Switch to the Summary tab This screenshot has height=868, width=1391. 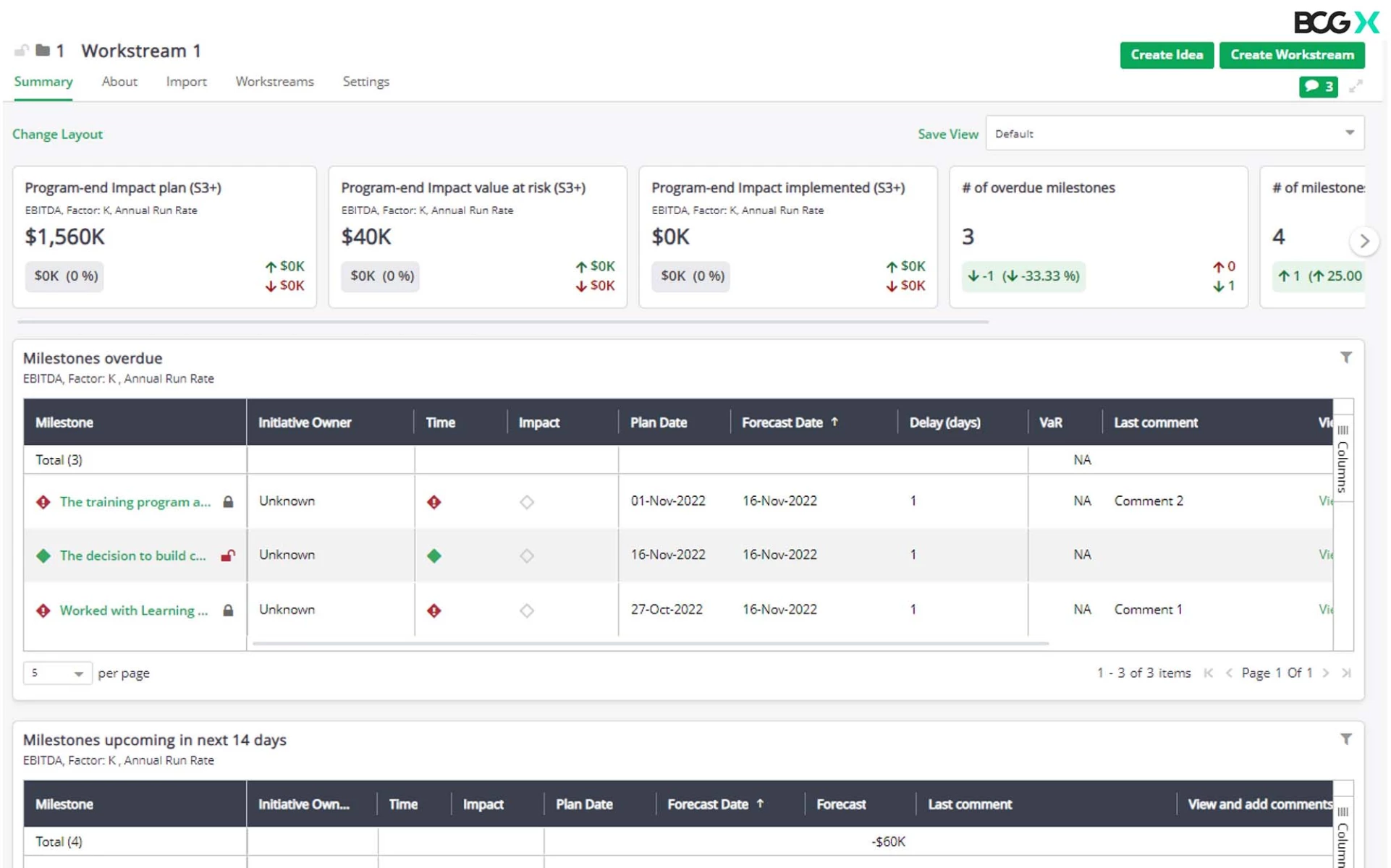(43, 82)
